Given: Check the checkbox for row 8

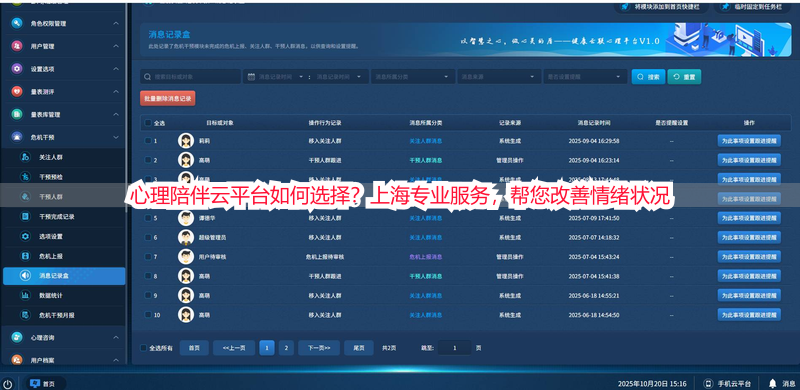Looking at the screenshot, I should 148,276.
